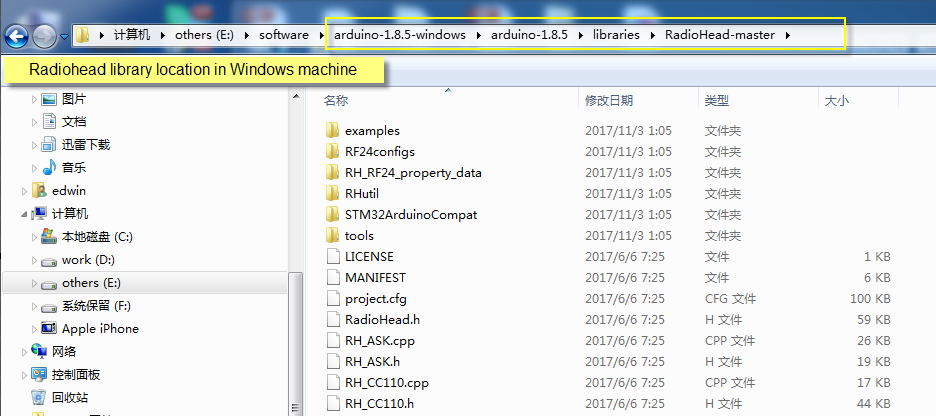Select the RHutil folder icon
Screen dimensions: 936x416
click(332, 193)
